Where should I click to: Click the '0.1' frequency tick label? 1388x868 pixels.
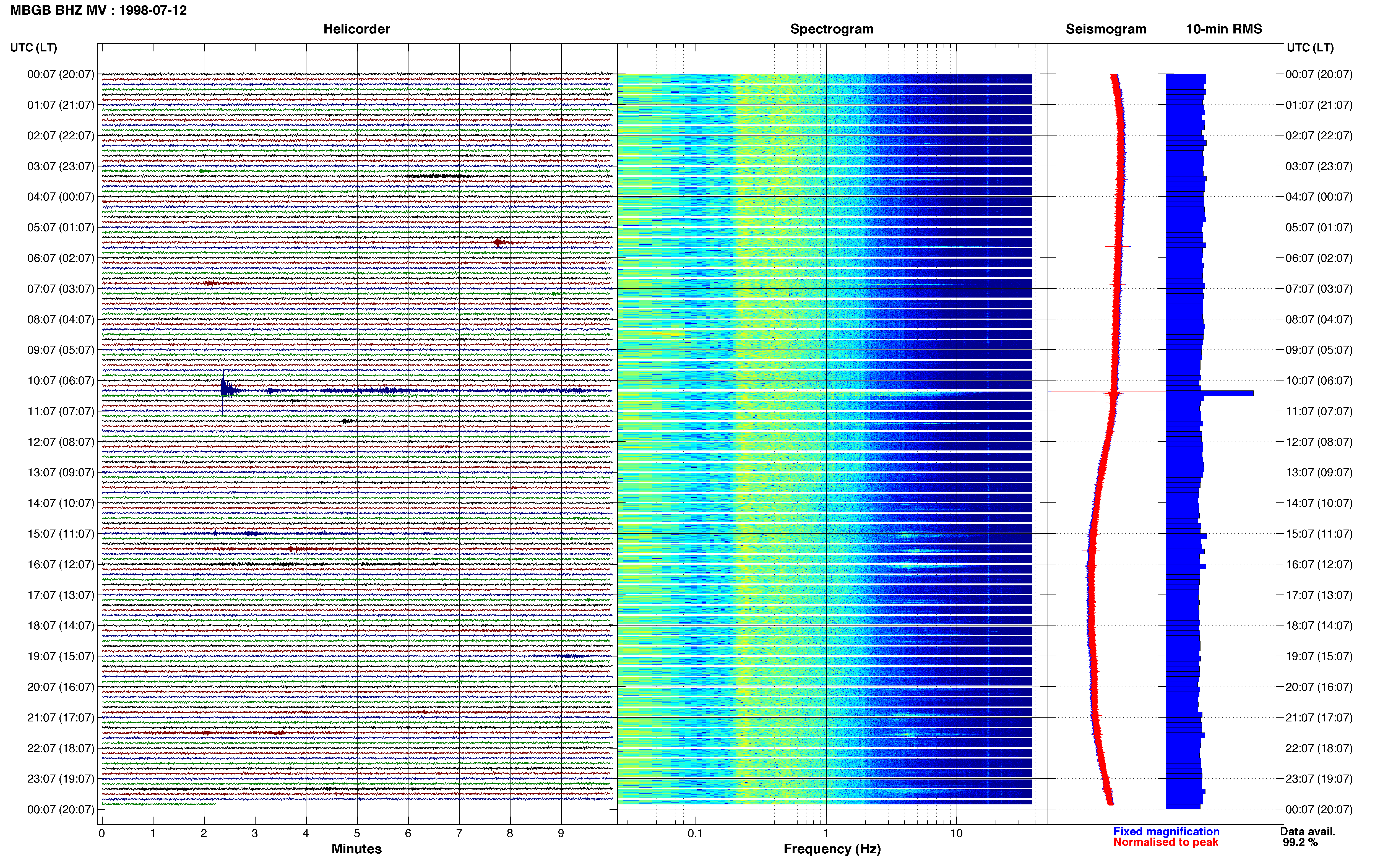pos(695,833)
